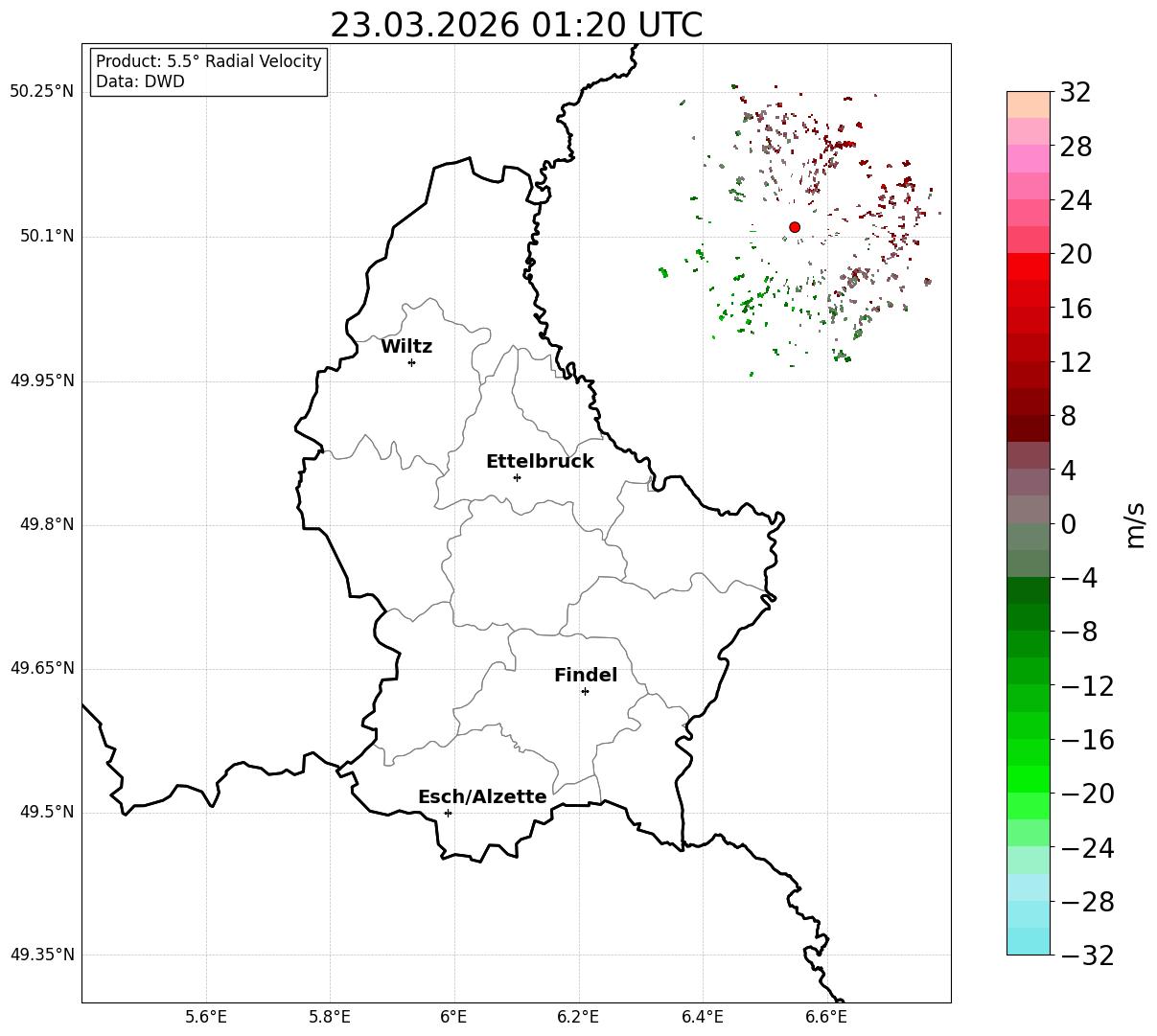Click the Ettelbruck city label
The image size is (1157, 1036).
click(x=540, y=462)
